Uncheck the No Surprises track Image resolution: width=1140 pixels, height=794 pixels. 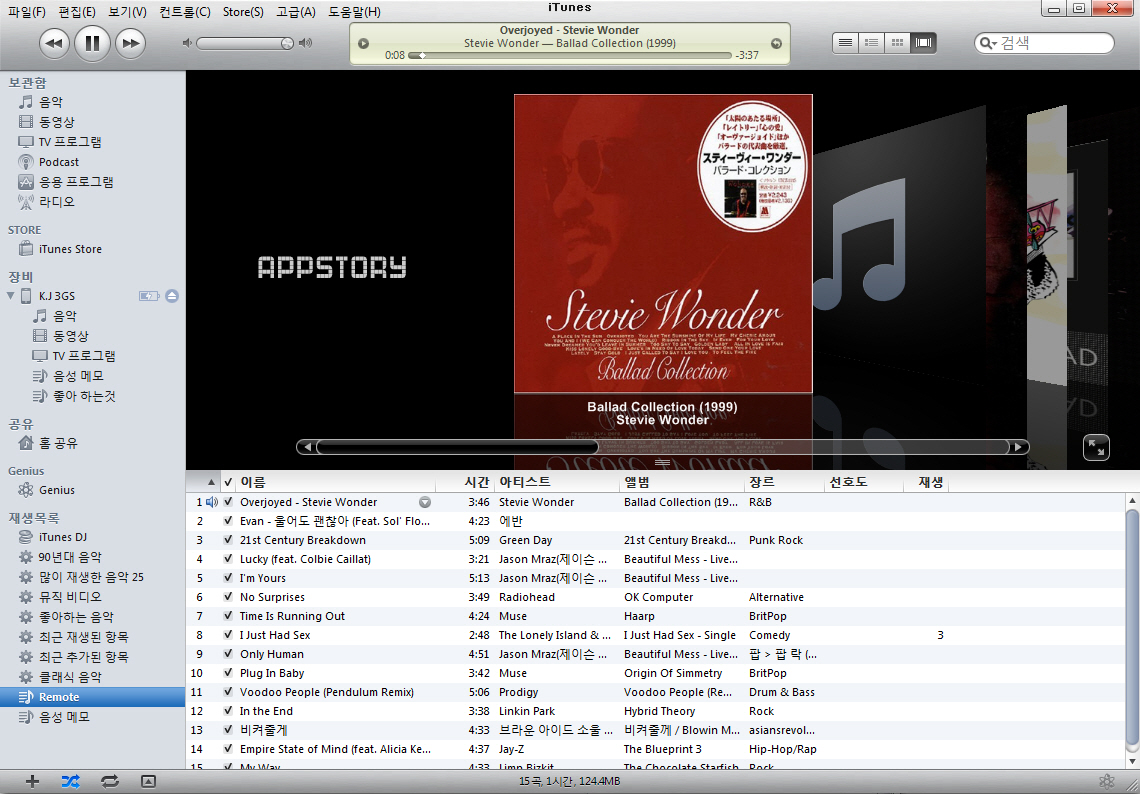click(x=229, y=597)
